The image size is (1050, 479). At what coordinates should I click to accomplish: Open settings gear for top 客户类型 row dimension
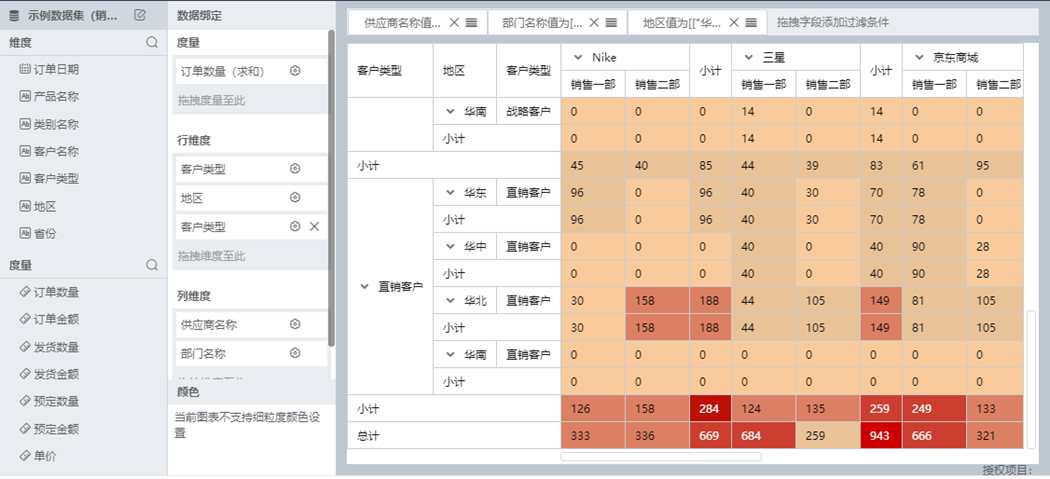(x=295, y=169)
